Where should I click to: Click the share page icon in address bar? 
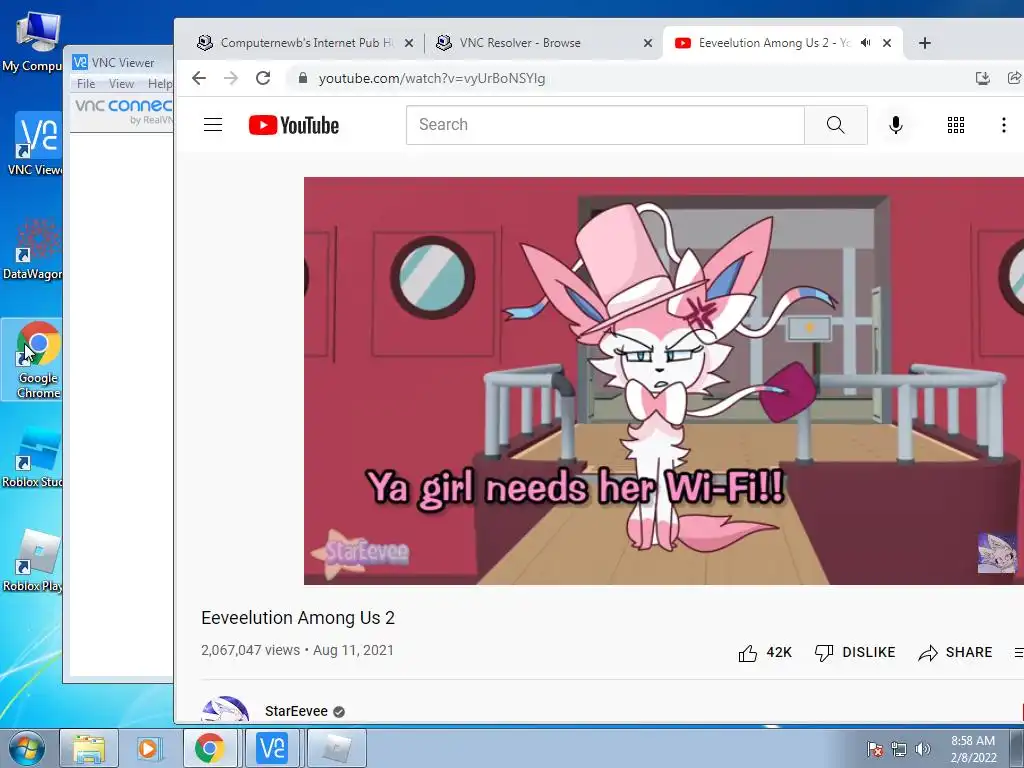[1014, 78]
